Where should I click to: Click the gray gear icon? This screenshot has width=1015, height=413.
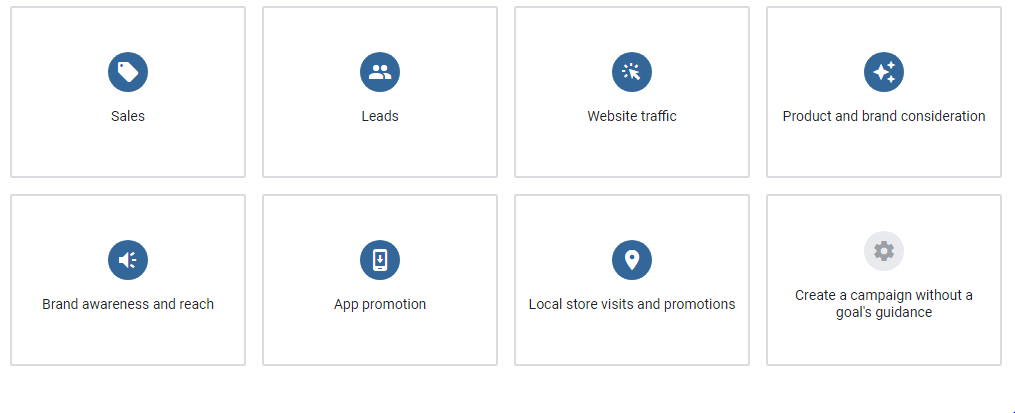(x=884, y=251)
